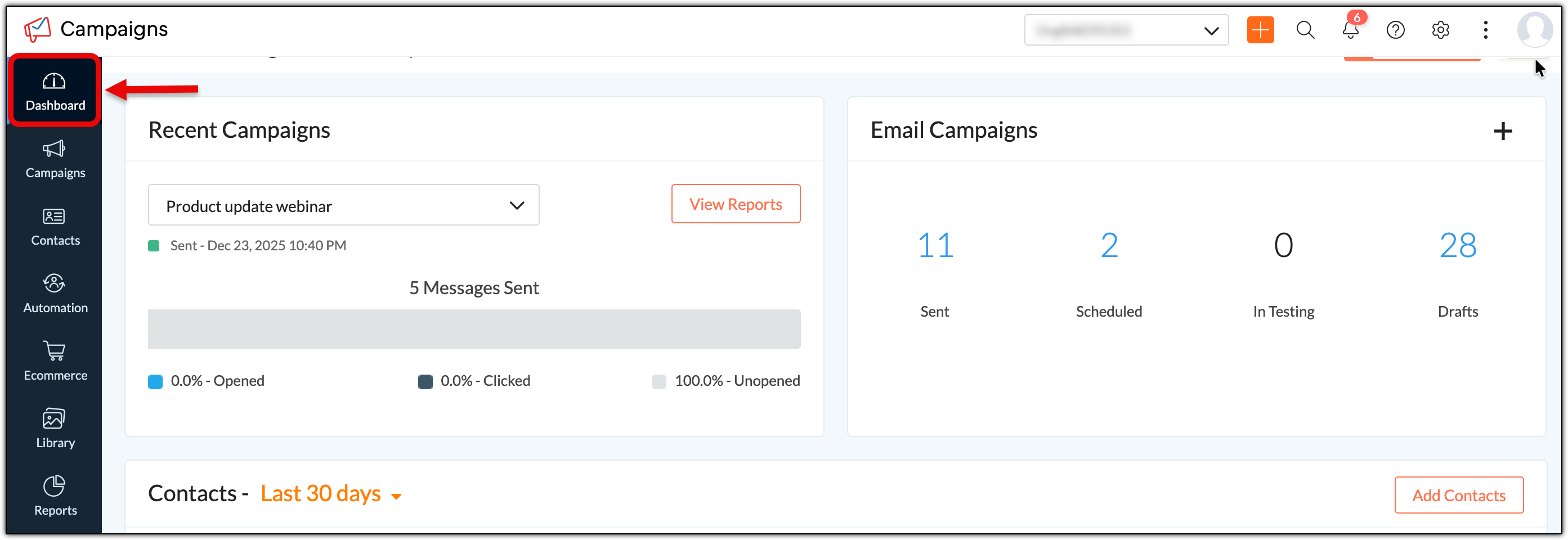Click the Add Contacts button

1458,495
